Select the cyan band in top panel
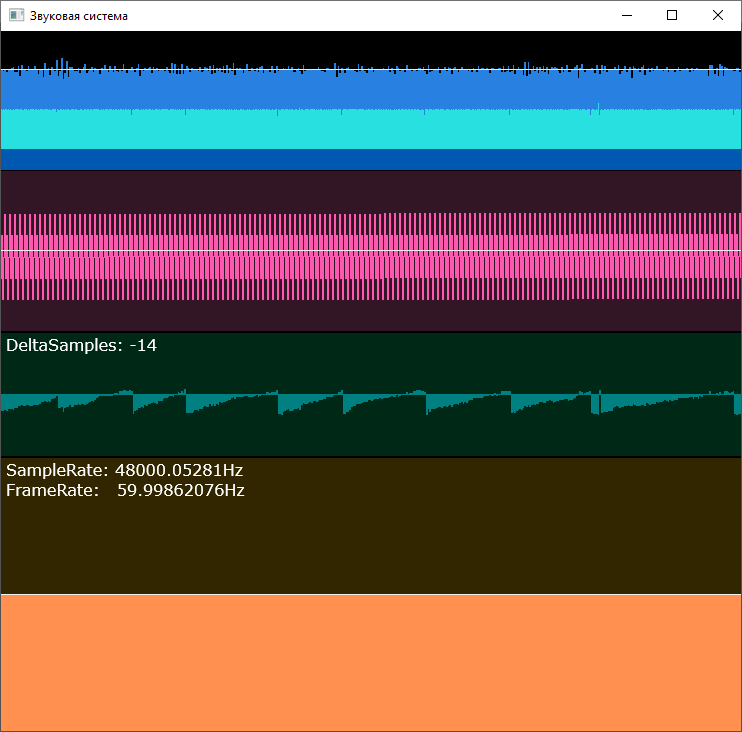The image size is (742, 732). click(370, 129)
